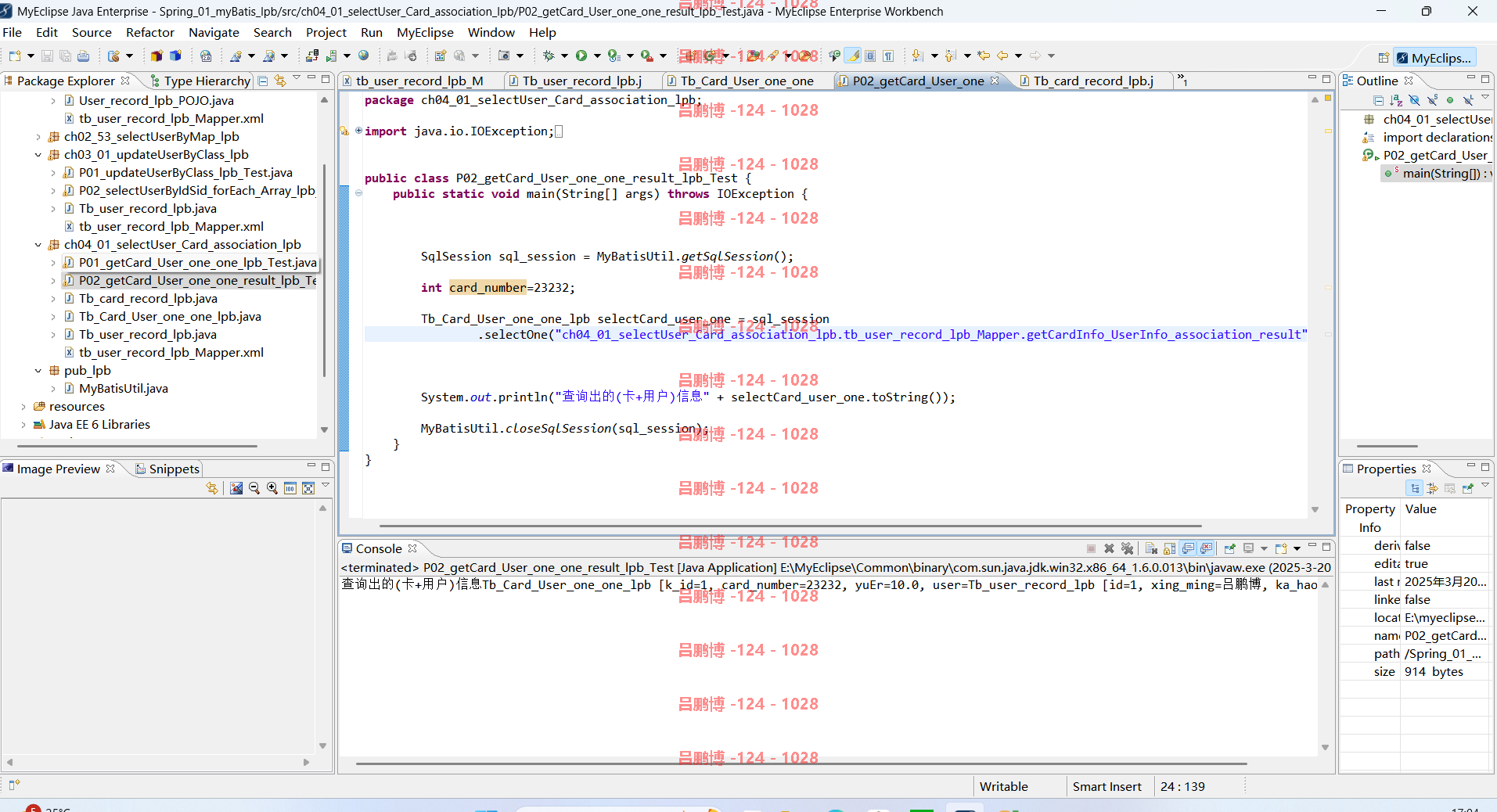Click the Save toolbar icon
The image size is (1497, 812).
(x=47, y=56)
